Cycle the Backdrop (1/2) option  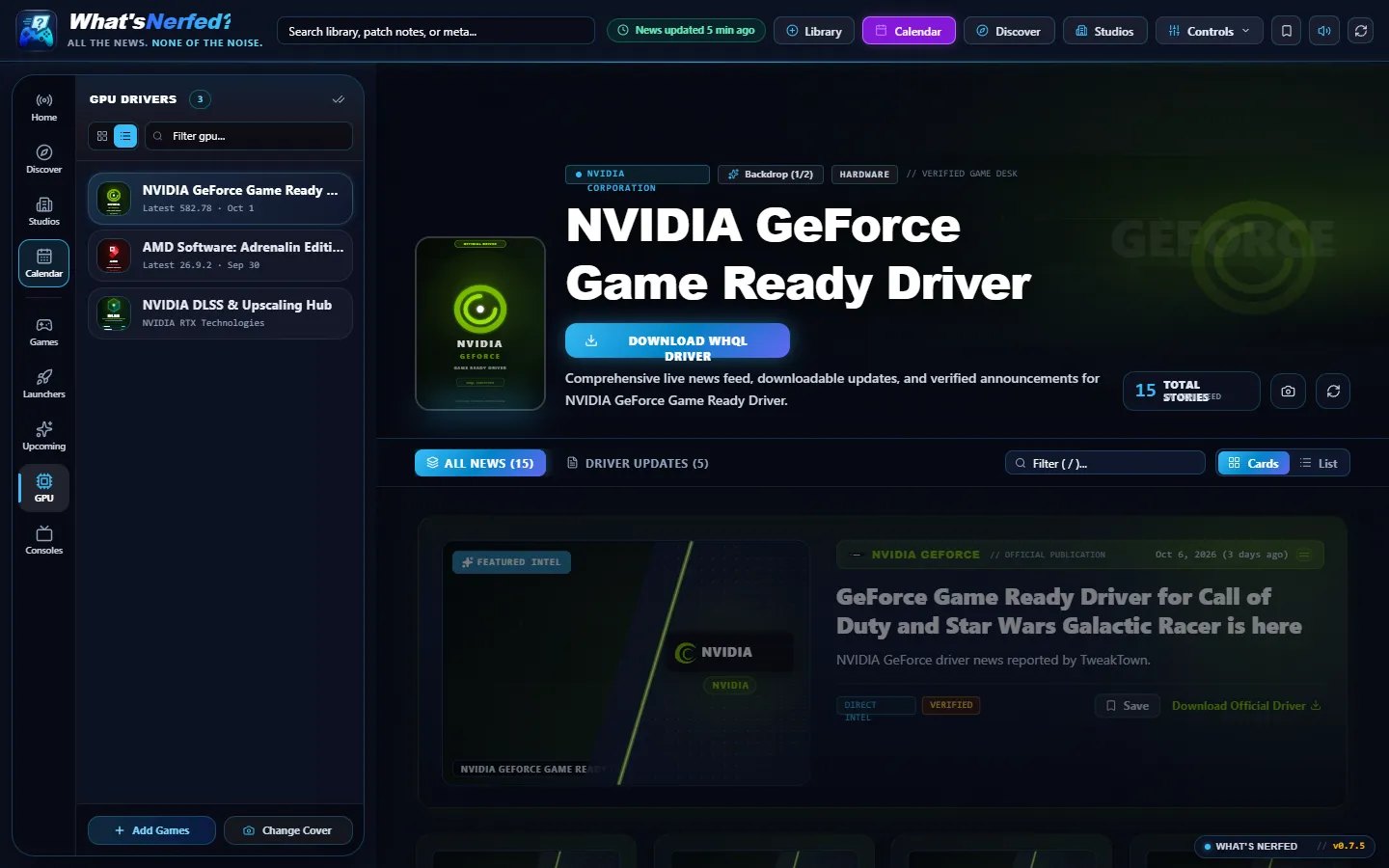(770, 175)
